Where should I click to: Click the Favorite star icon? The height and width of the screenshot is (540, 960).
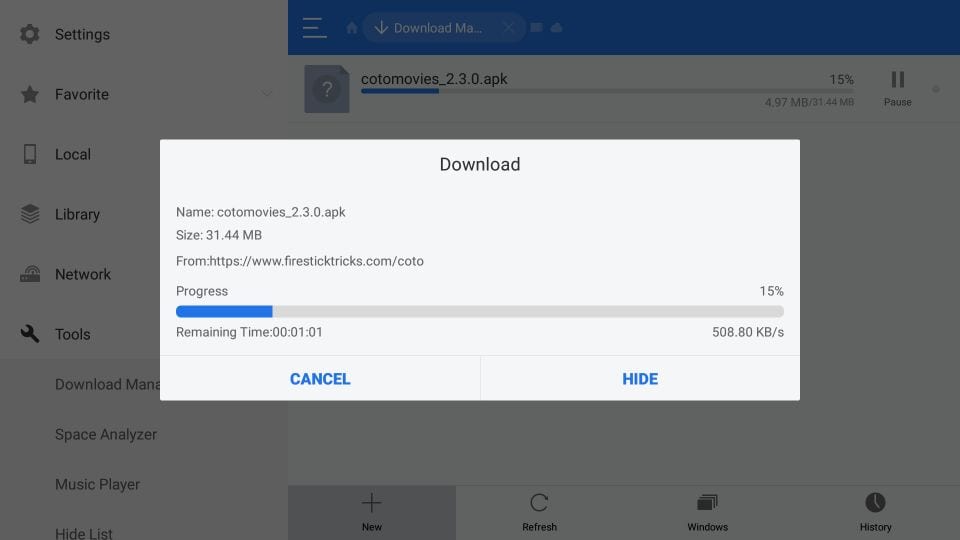[x=29, y=94]
